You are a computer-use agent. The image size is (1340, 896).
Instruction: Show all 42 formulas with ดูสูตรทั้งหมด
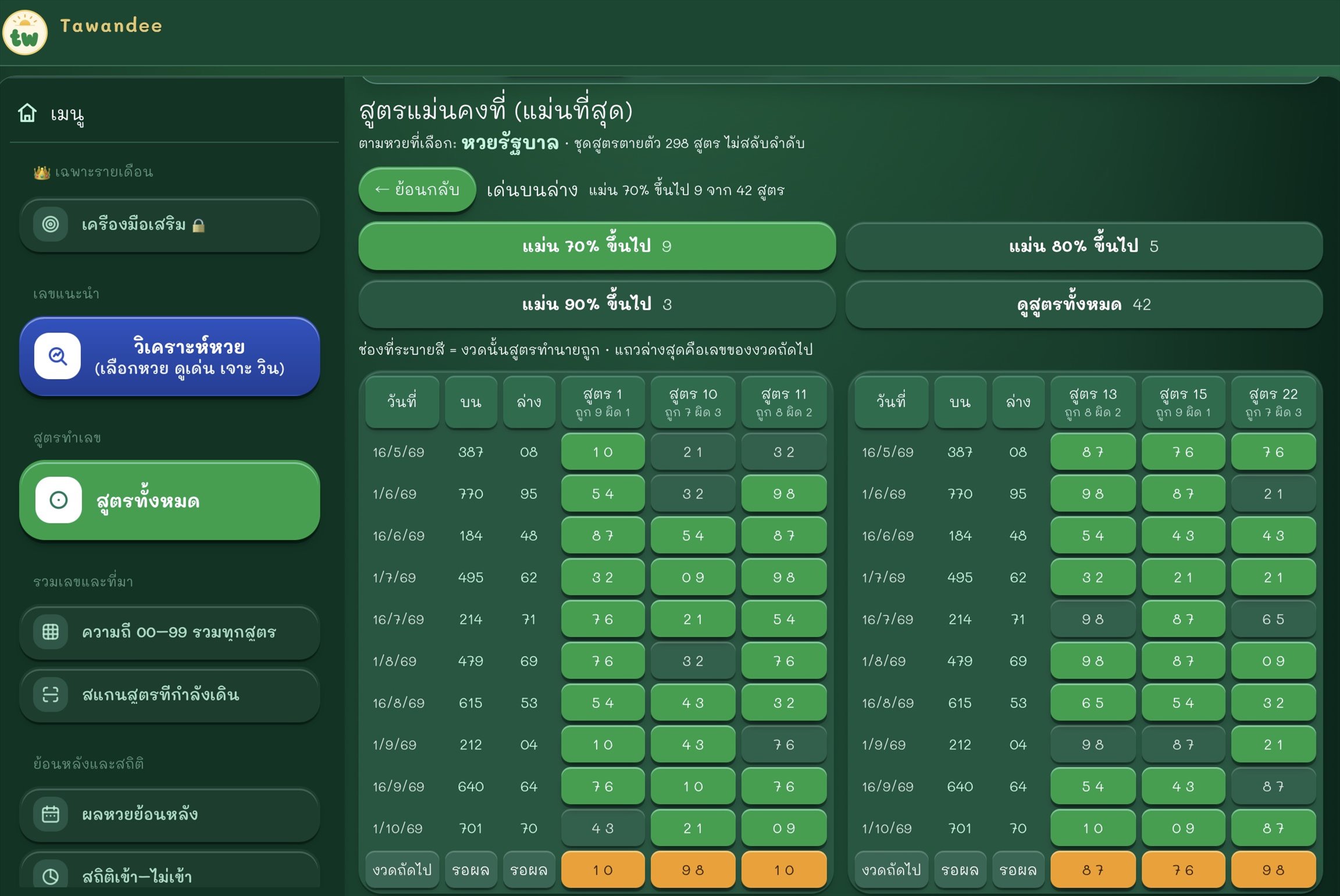pyautogui.click(x=1084, y=304)
